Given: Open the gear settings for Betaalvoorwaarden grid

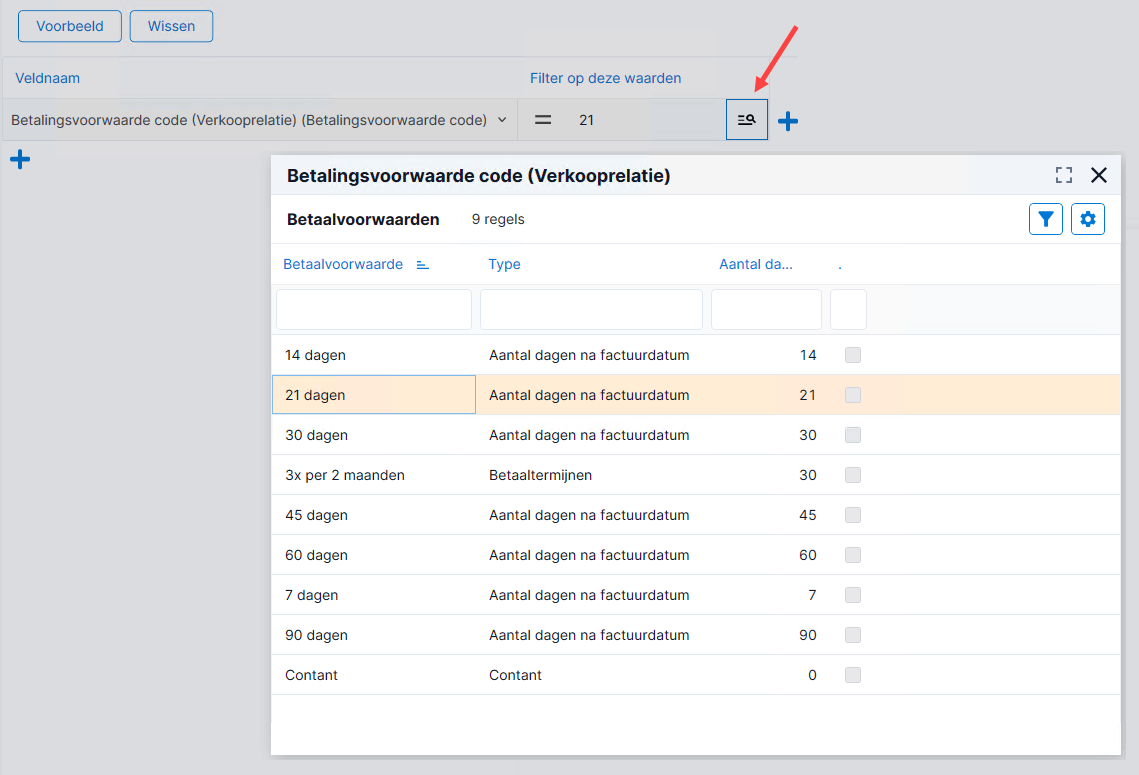Looking at the screenshot, I should pos(1088,219).
